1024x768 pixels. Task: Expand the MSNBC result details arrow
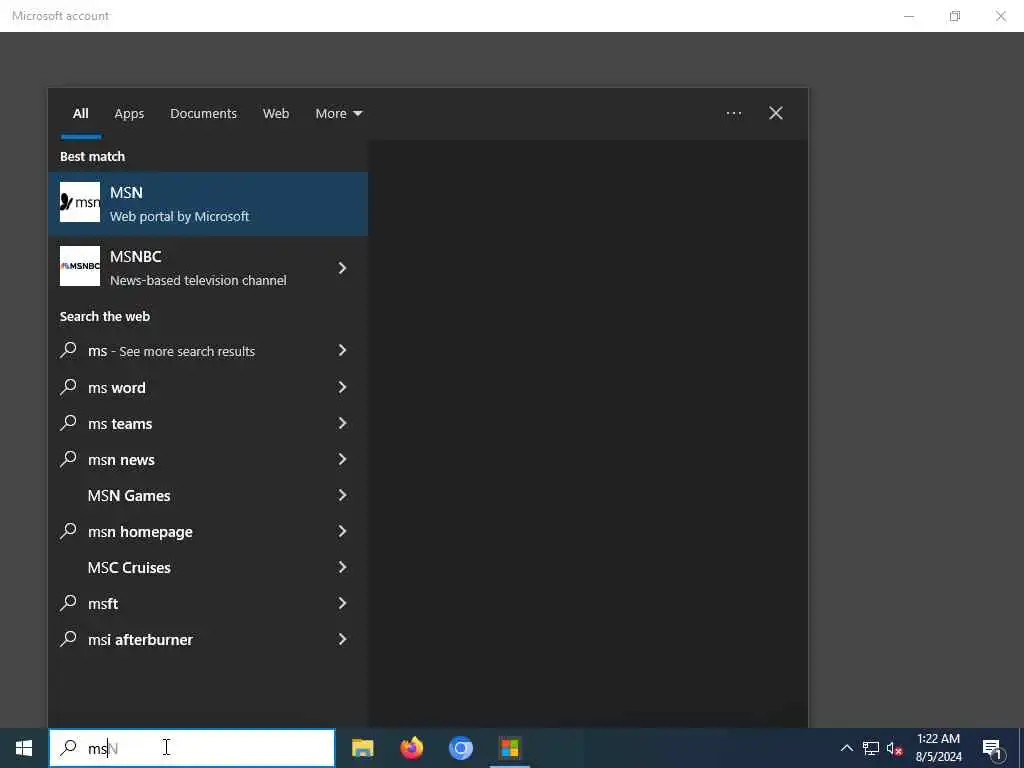coord(342,268)
